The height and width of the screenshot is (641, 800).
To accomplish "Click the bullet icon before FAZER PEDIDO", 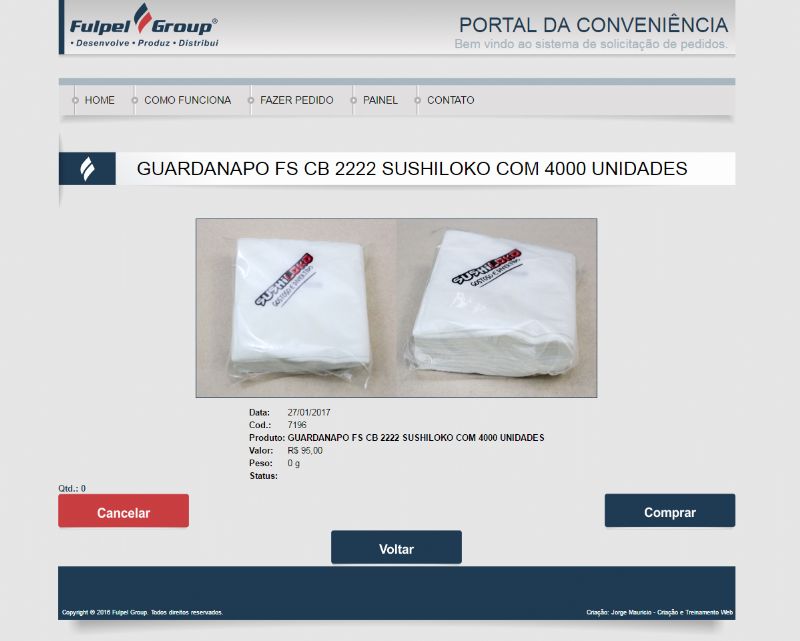I will click(251, 101).
